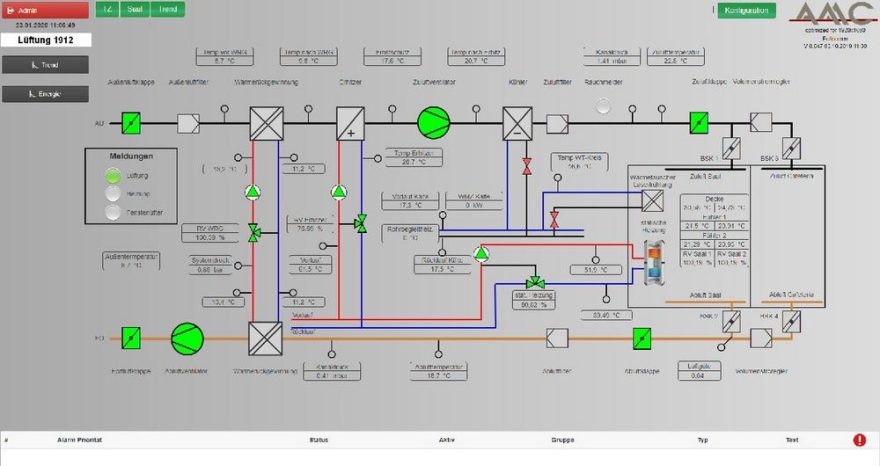Click the green Außenluftklappe damper icon
The height and width of the screenshot is (466, 880).
click(131, 123)
